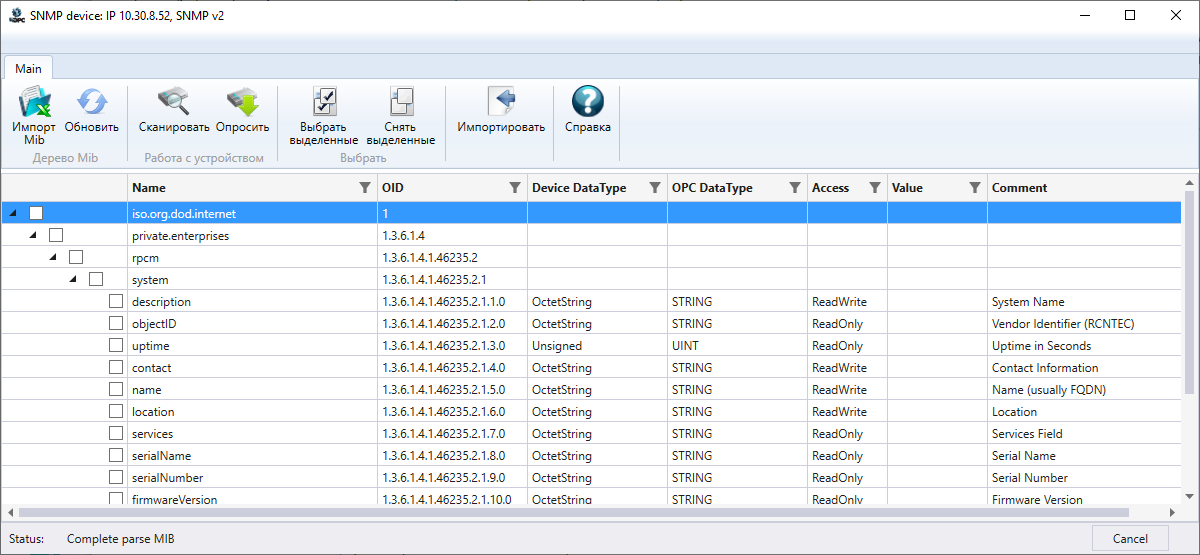Screen dimensions: 1200x555
Task: Switch to the Main ribbon tab
Action: click(28, 68)
